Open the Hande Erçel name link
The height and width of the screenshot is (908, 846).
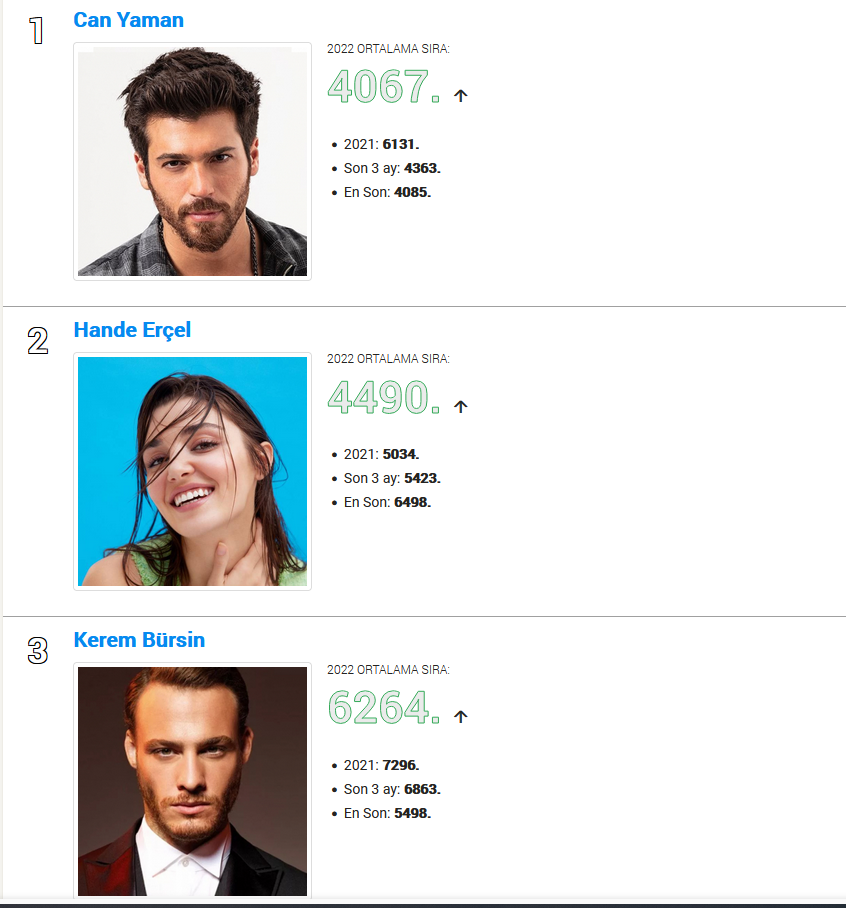coord(132,330)
